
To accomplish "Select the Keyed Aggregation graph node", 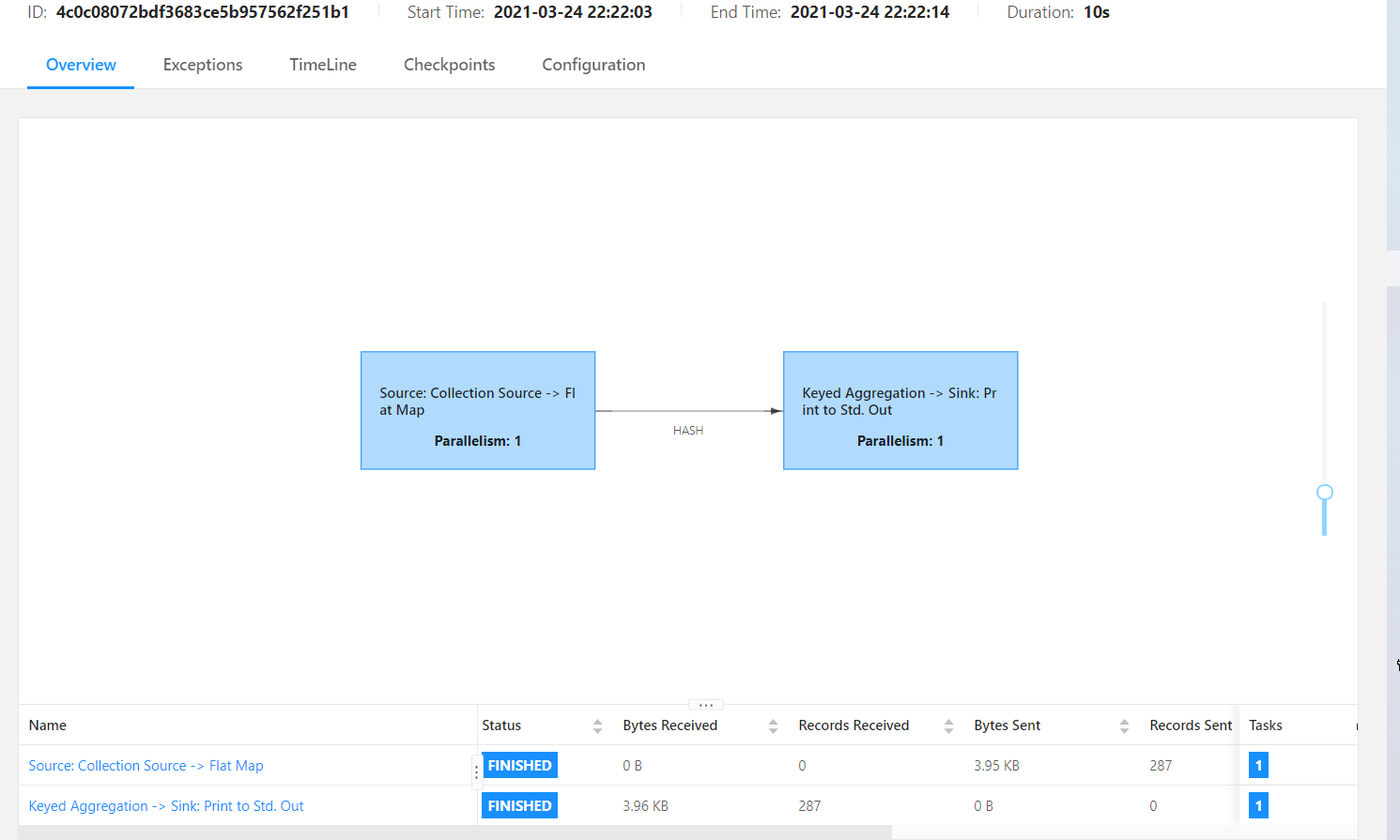I will click(x=900, y=410).
